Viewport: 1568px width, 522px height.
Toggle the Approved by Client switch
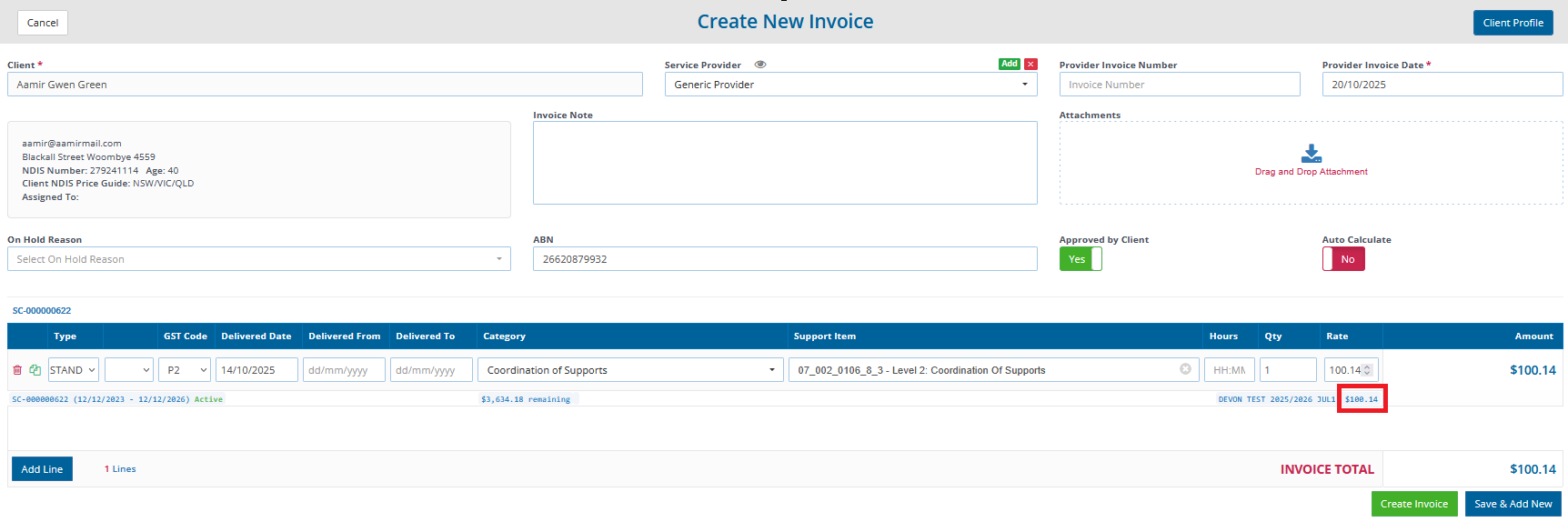[x=1081, y=259]
